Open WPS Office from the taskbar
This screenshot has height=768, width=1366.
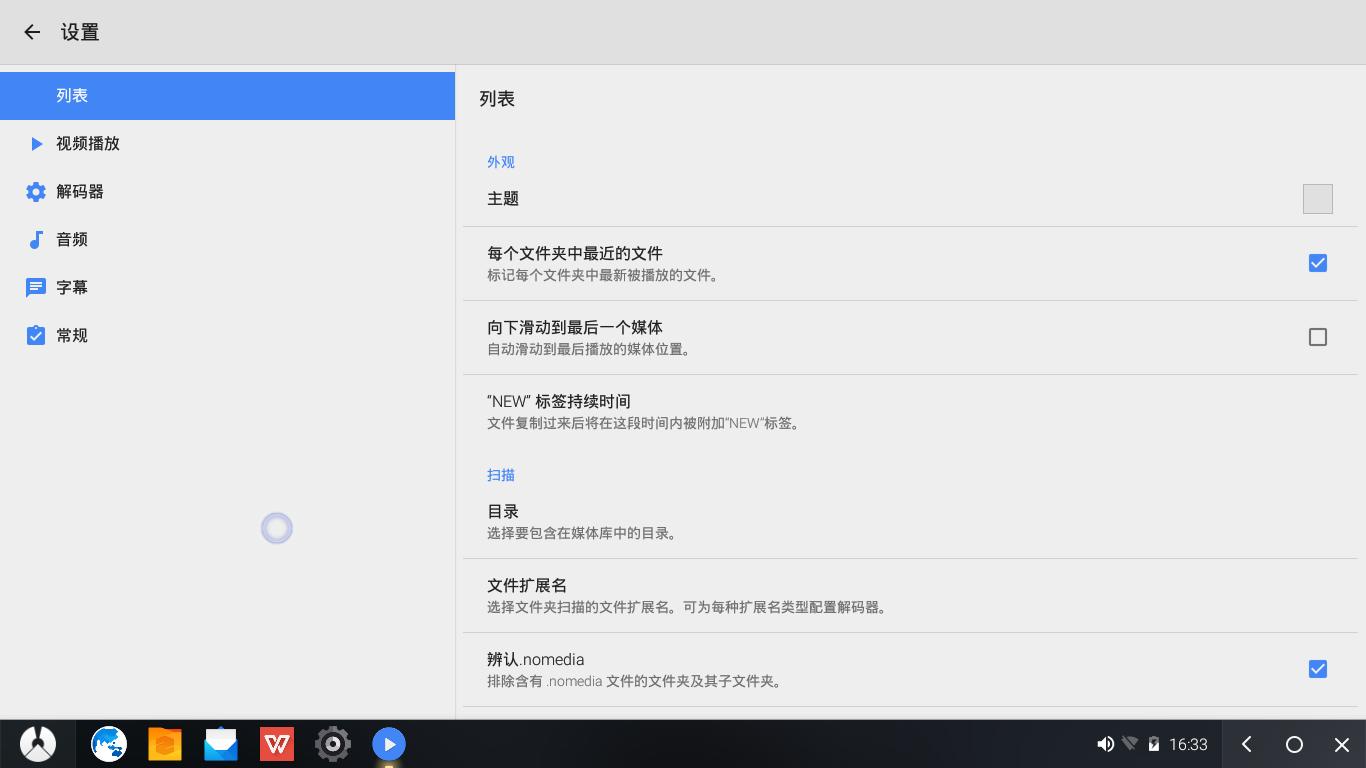(x=277, y=744)
